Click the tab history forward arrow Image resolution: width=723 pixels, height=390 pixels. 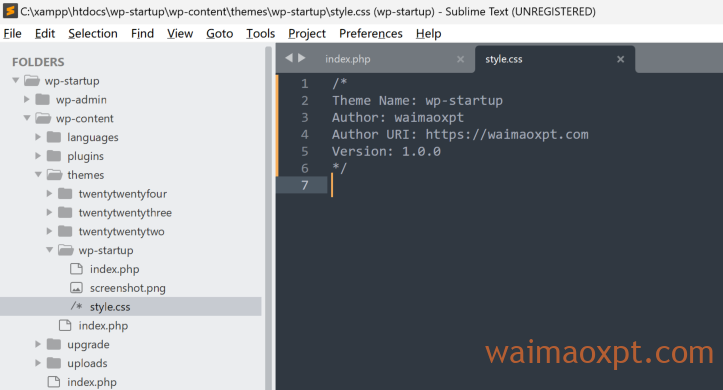[x=302, y=58]
